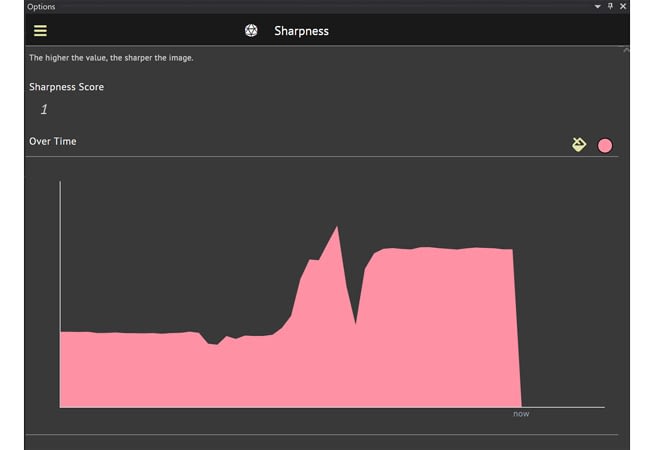Select the Sharpness Score label
The height and width of the screenshot is (450, 654).
66,87
